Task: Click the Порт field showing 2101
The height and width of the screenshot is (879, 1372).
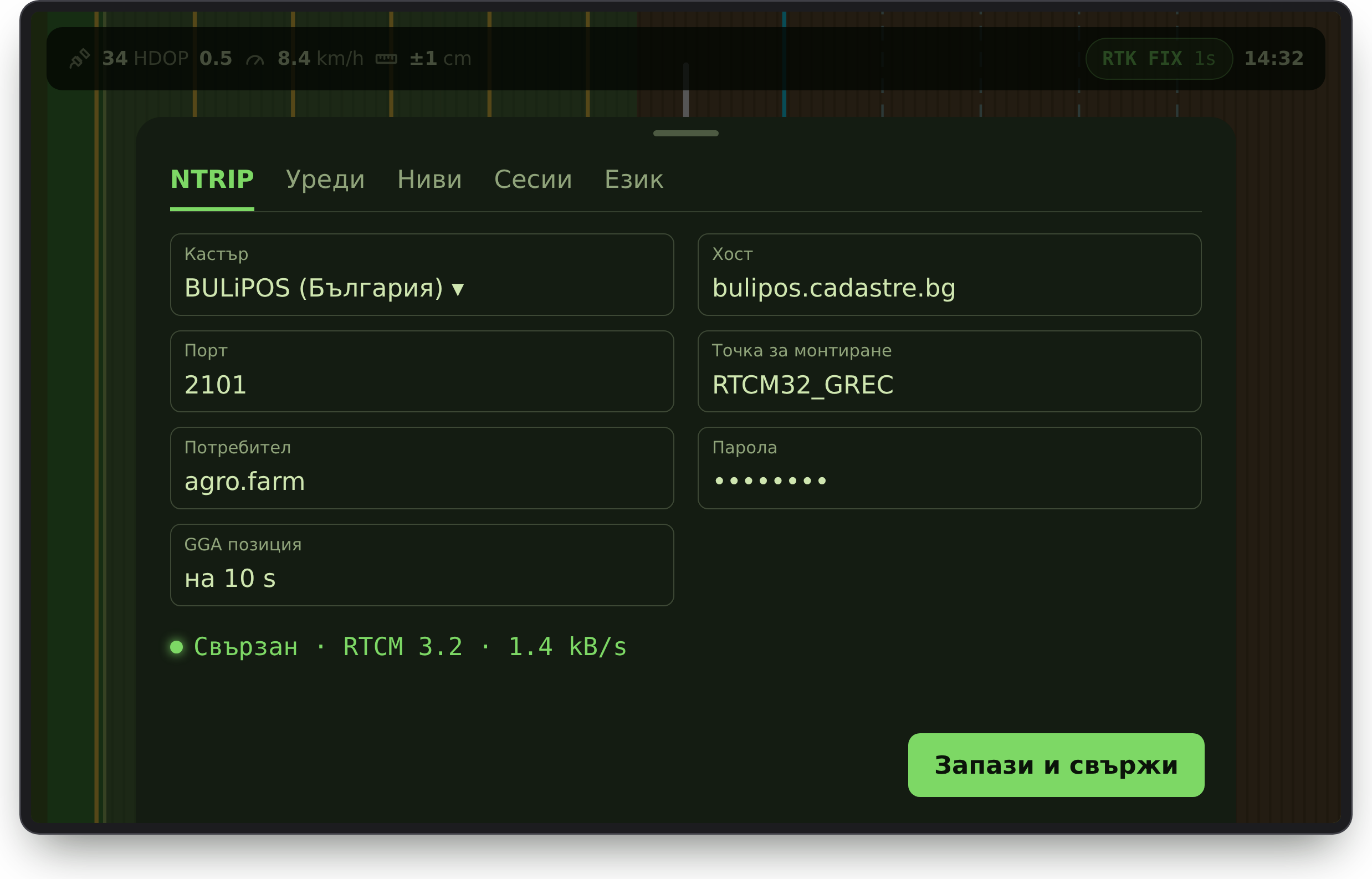Action: click(x=422, y=371)
